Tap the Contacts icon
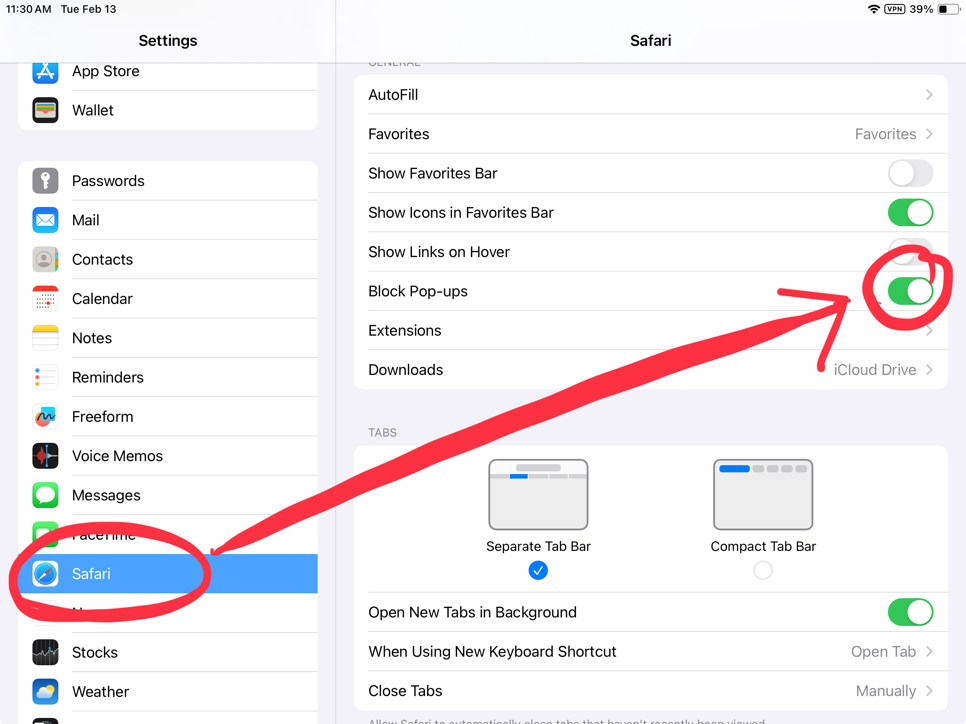 pyautogui.click(x=45, y=259)
